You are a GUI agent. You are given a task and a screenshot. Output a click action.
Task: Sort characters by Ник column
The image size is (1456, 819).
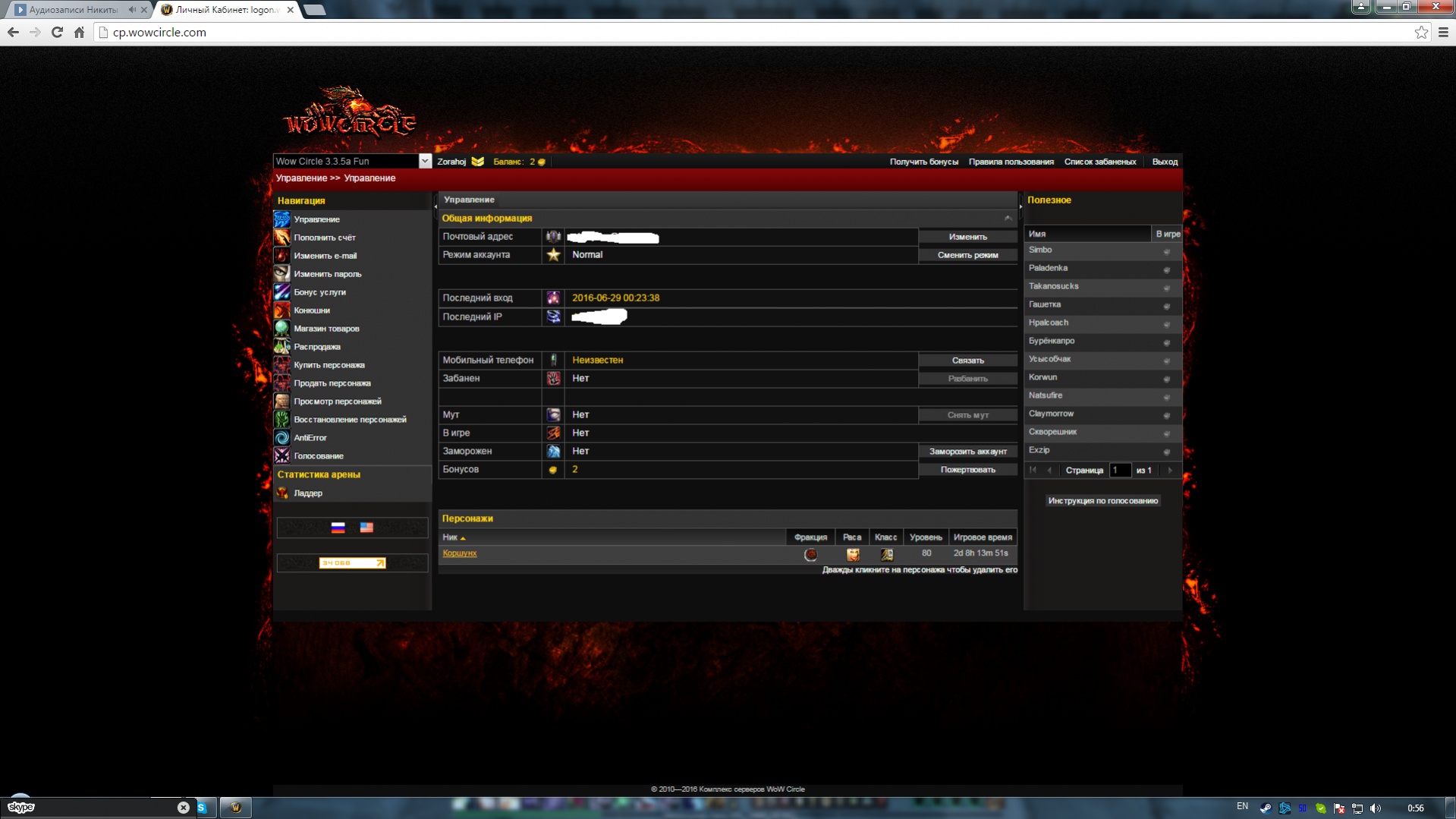(x=454, y=537)
